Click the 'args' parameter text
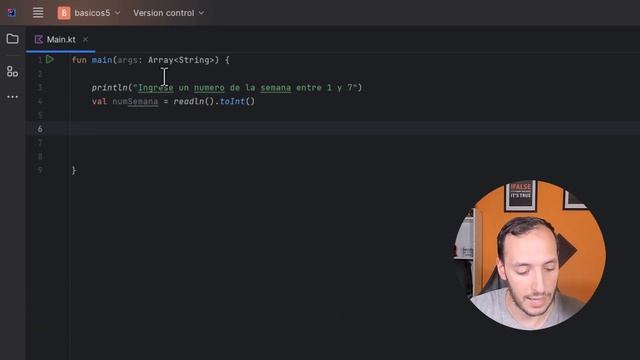This screenshot has width=640, height=360. pos(127,60)
